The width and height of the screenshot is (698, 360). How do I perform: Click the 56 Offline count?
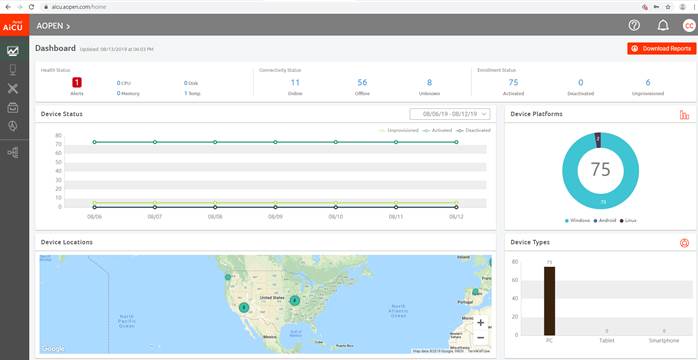coord(362,82)
